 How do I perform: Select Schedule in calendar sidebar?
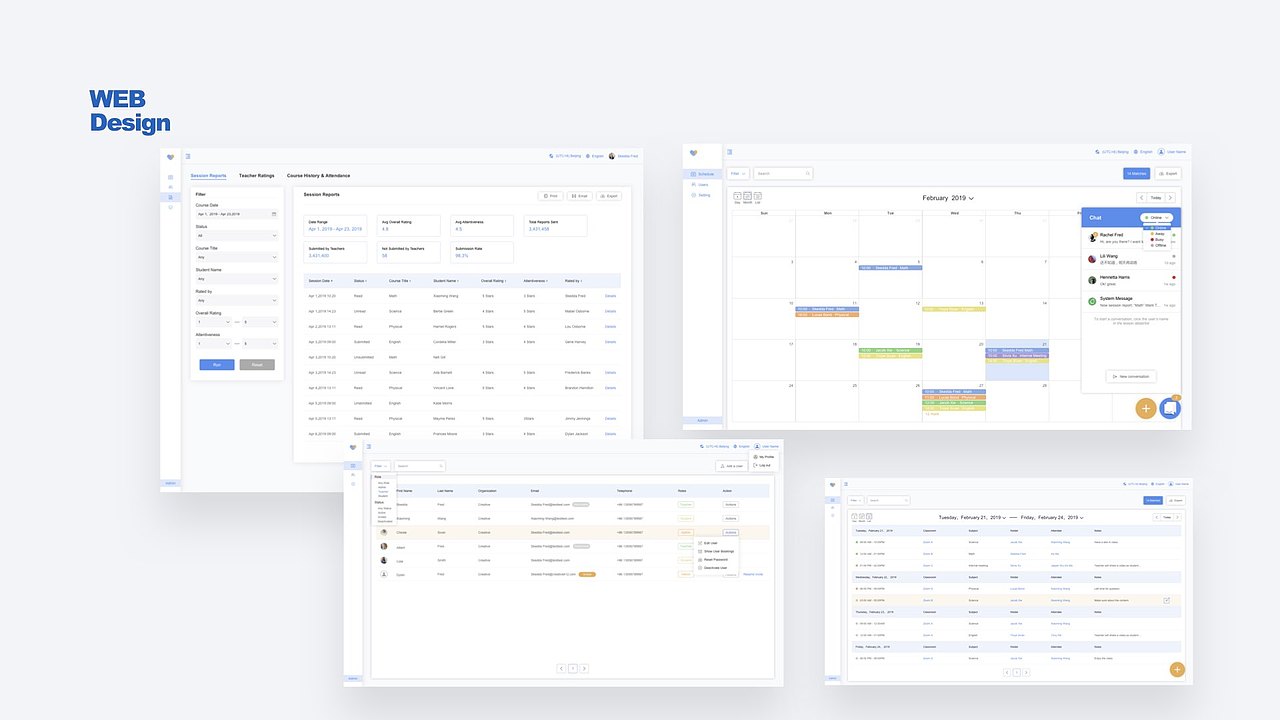[702, 174]
